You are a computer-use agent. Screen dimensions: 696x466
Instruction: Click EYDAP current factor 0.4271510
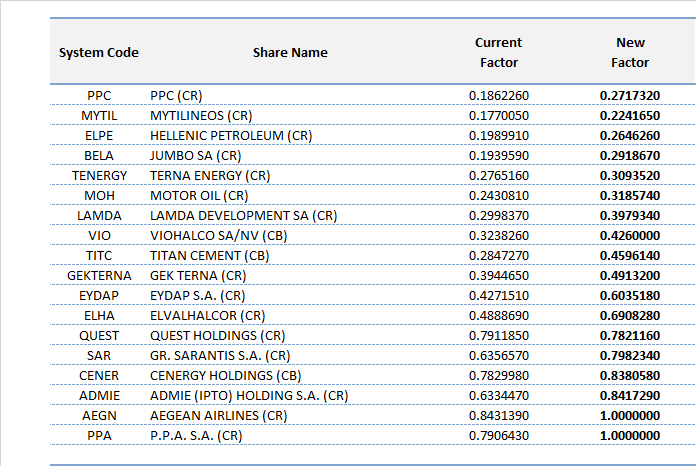coord(498,296)
